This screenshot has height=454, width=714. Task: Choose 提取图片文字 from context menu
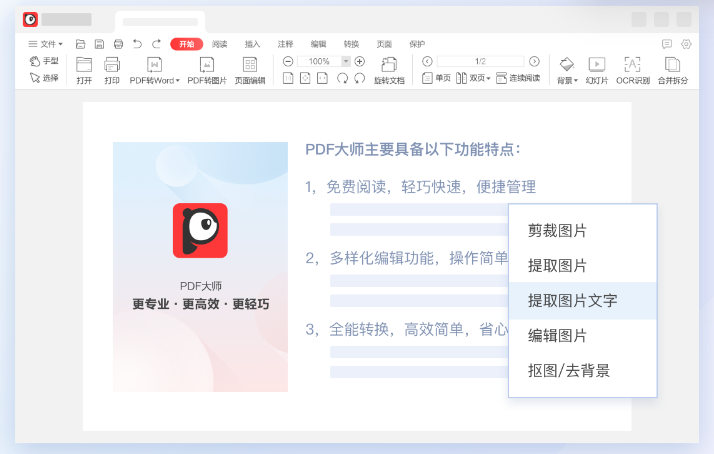pyautogui.click(x=583, y=301)
